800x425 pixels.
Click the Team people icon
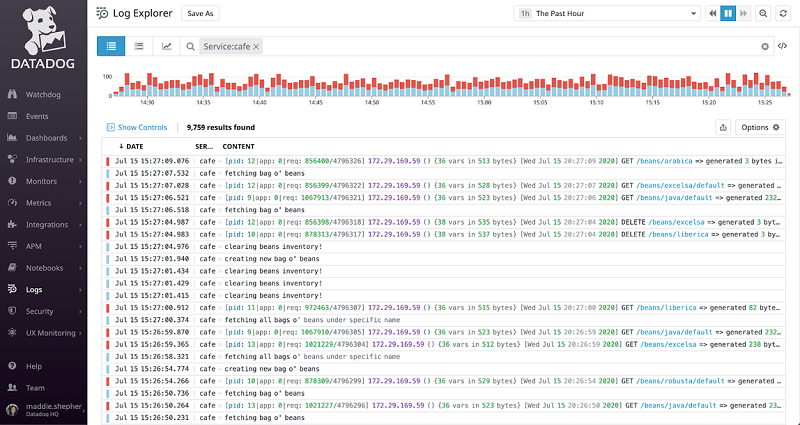pos(12,388)
